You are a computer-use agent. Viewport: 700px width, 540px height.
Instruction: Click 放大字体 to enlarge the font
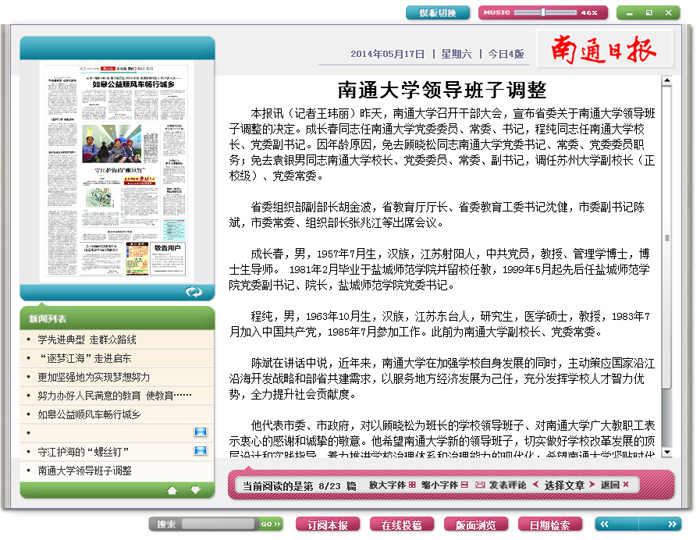[x=392, y=485]
